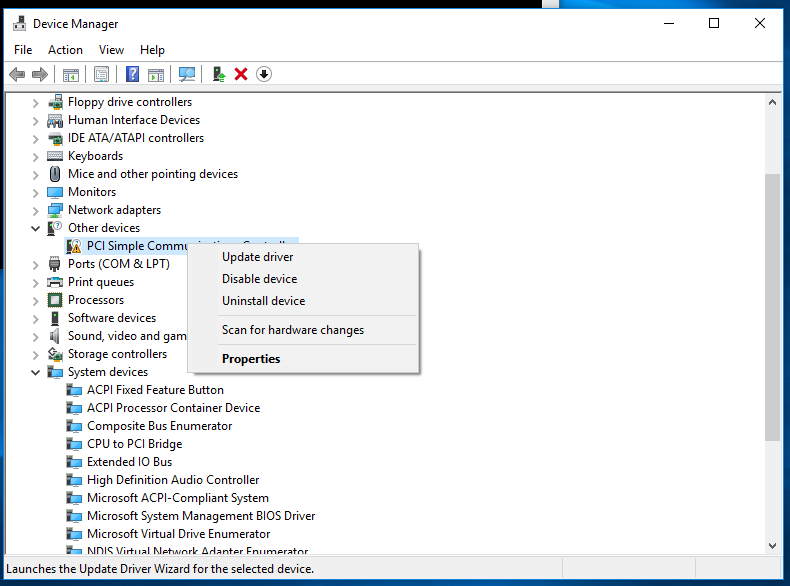Click the Back arrow in the toolbar
Screen dimensions: 790x586
click(x=17, y=74)
